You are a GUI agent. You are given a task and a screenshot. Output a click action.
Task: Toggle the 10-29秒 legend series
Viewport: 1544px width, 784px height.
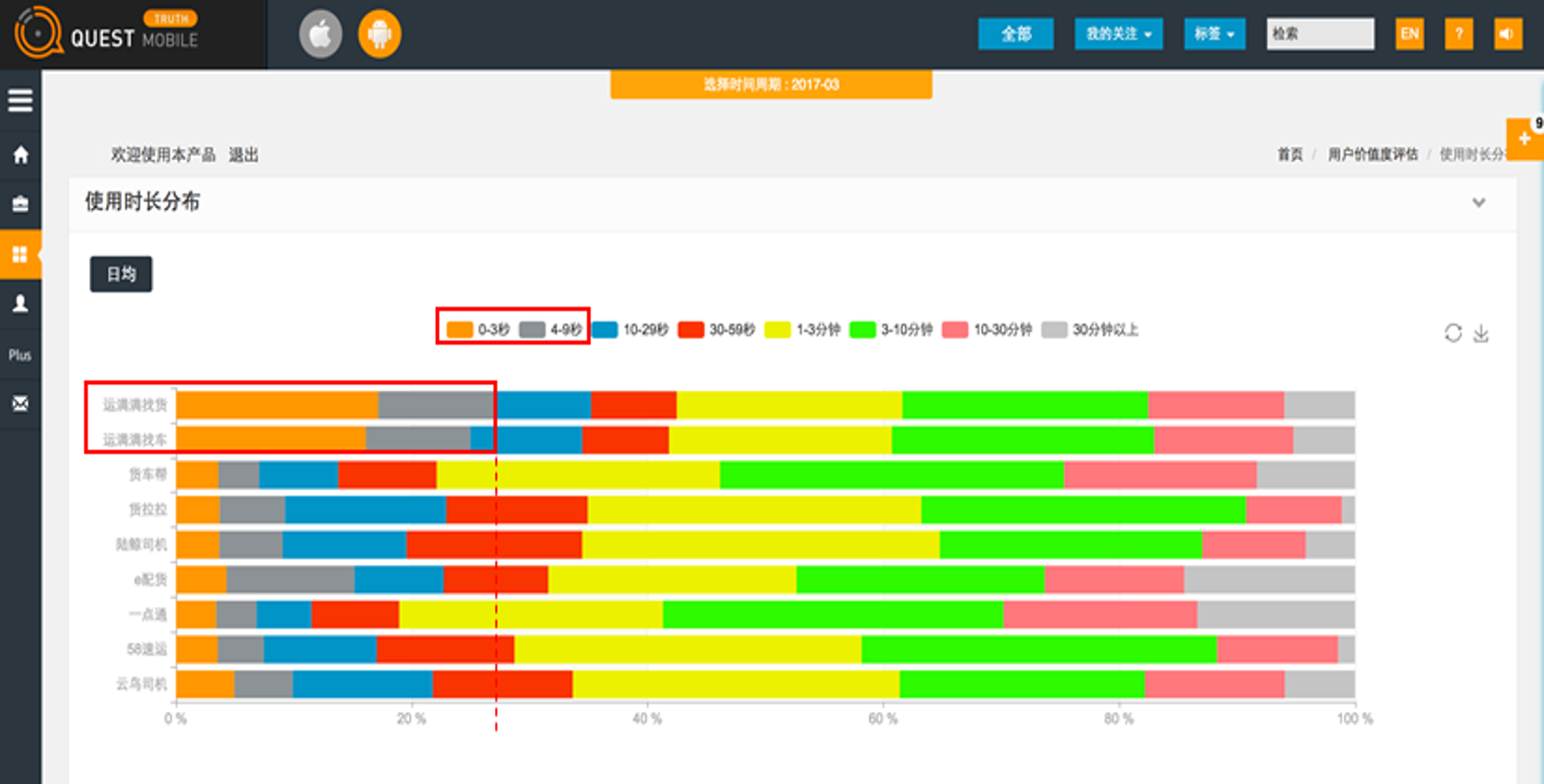pyautogui.click(x=630, y=329)
